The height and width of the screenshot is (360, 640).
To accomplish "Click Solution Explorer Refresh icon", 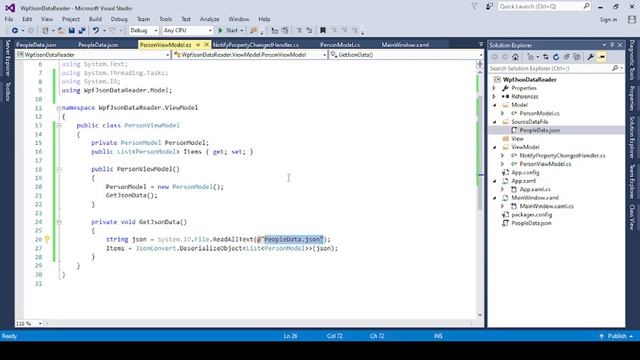I will click(556, 57).
